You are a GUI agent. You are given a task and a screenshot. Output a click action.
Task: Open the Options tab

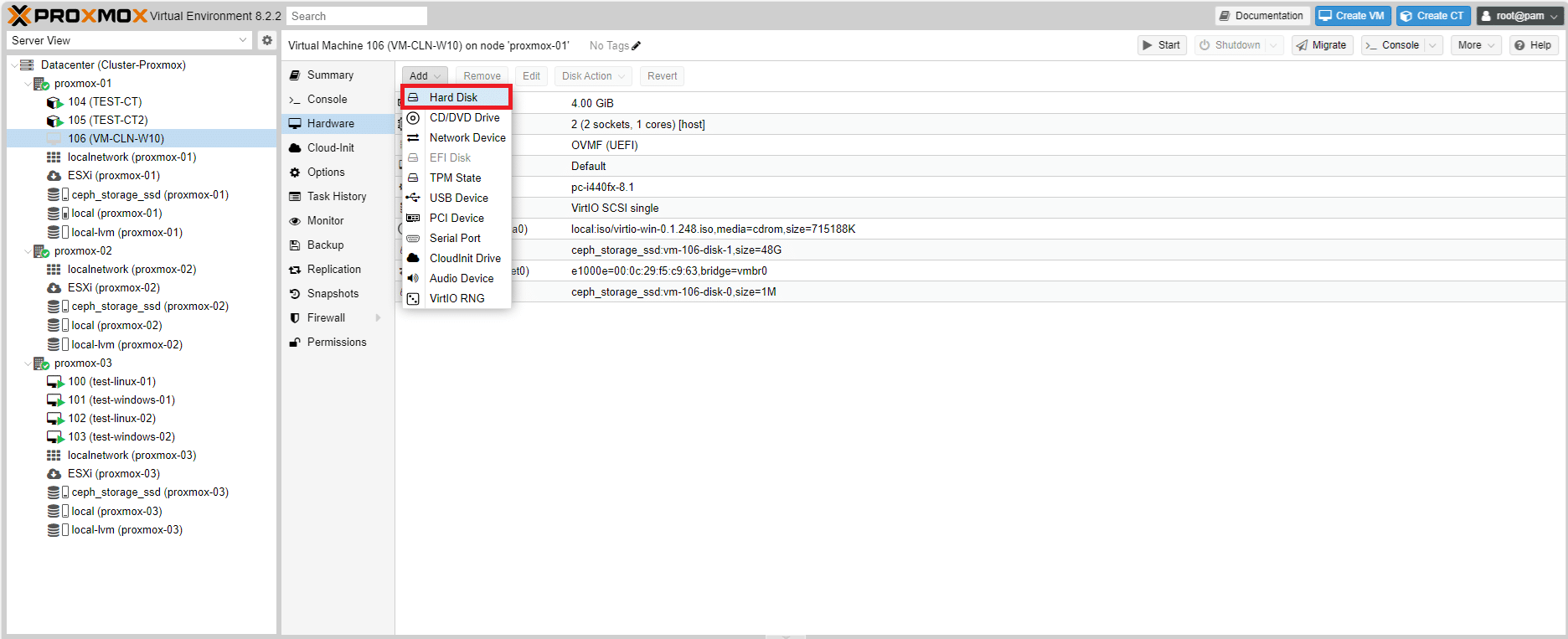[338, 173]
